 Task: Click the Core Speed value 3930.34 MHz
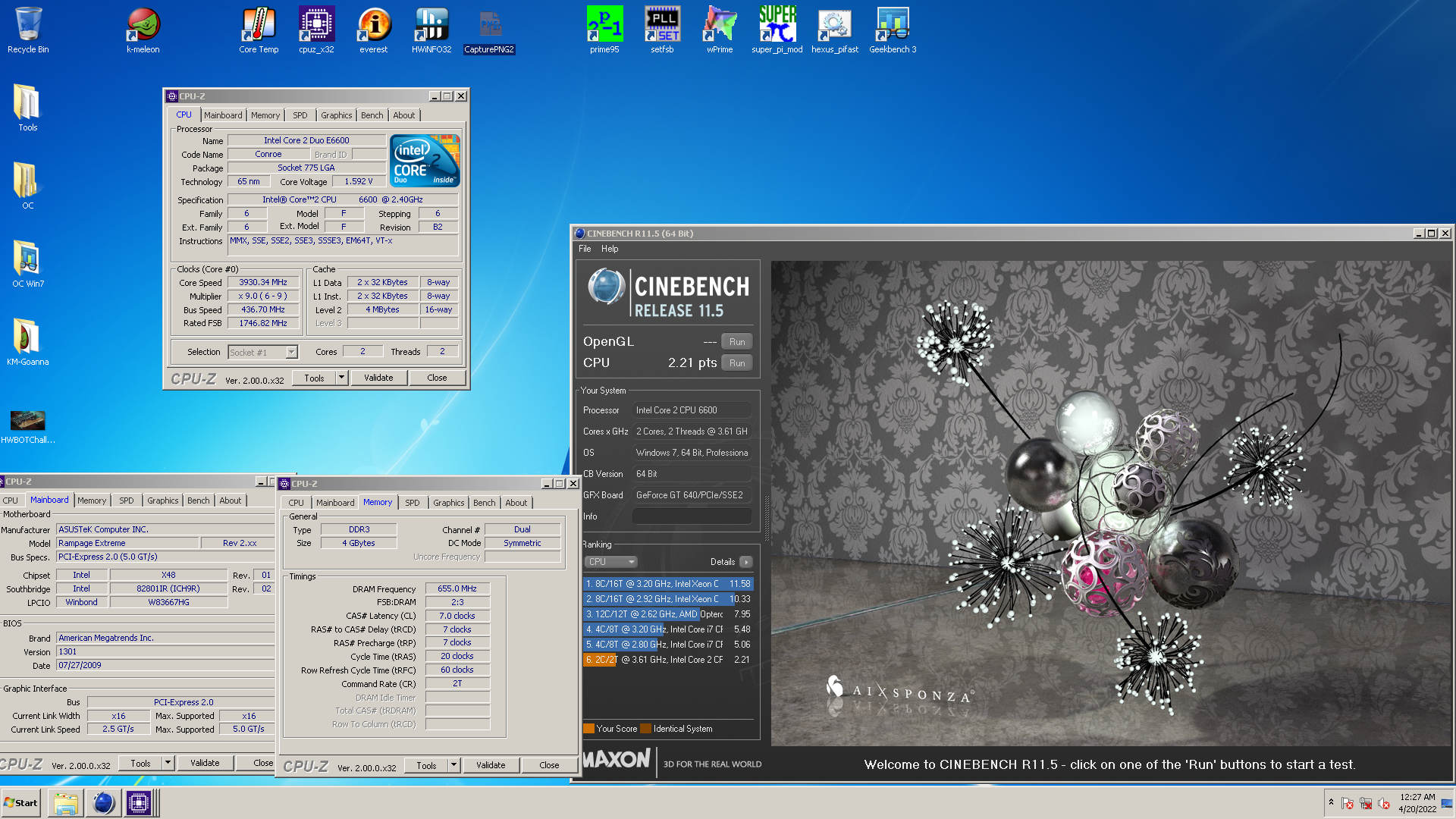(263, 282)
